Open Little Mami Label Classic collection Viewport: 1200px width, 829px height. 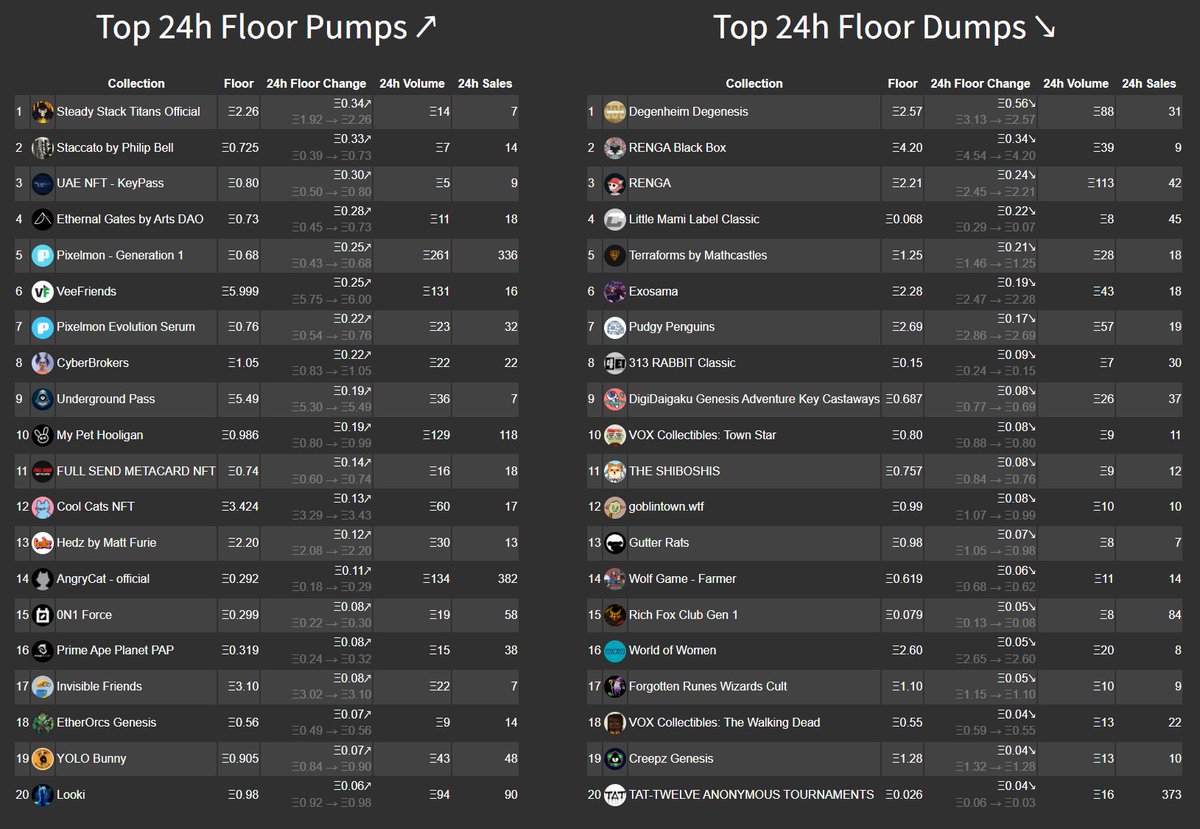[694, 220]
